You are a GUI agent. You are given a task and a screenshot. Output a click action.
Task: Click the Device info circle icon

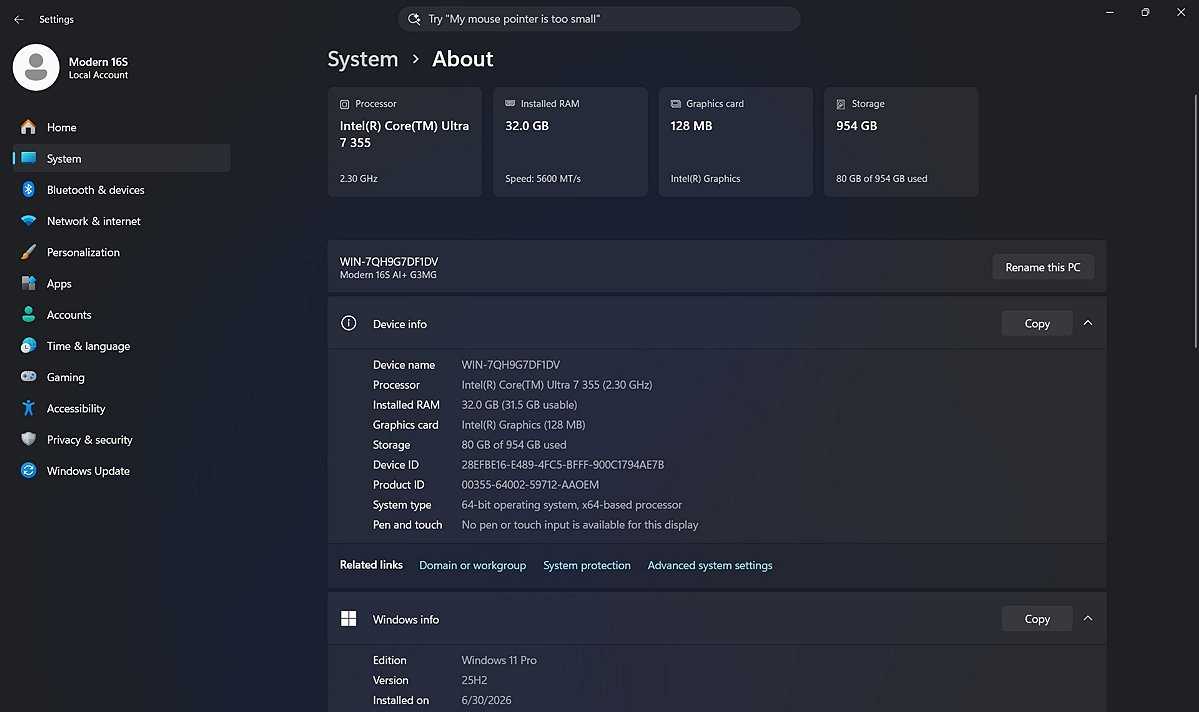pos(349,323)
